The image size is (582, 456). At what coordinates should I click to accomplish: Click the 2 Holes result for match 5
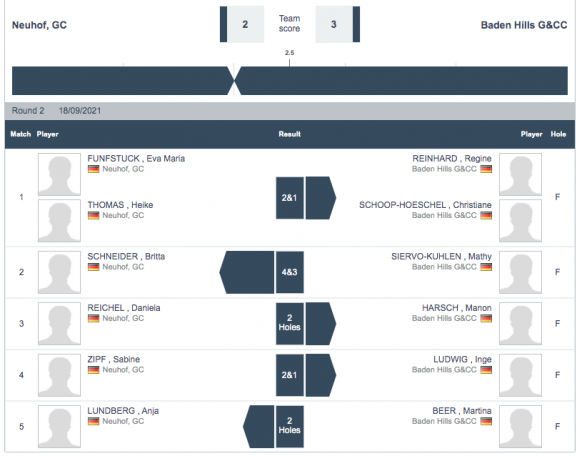290,426
